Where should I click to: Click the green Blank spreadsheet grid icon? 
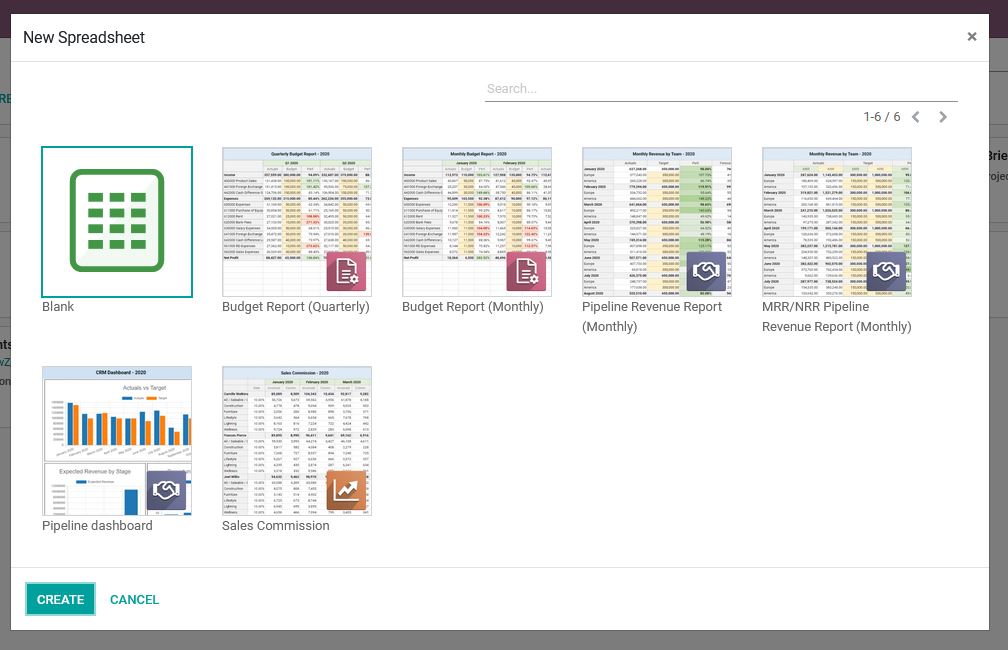(x=117, y=221)
